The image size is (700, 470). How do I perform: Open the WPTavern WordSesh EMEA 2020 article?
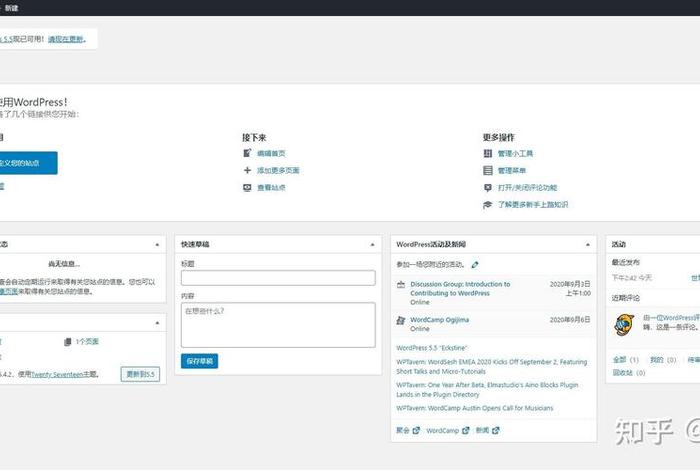pos(492,366)
